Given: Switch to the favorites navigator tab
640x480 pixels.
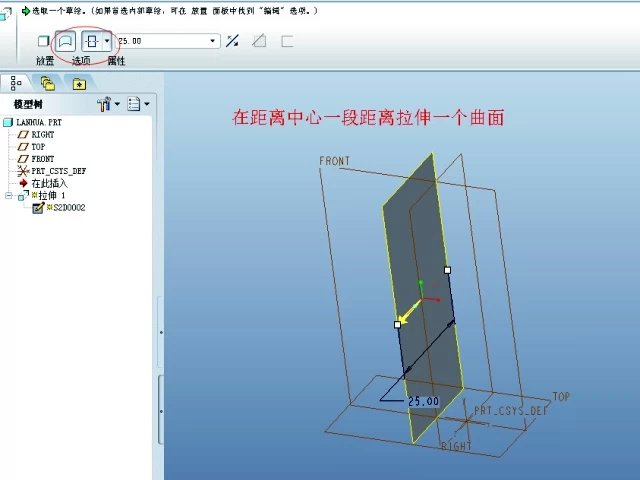Looking at the screenshot, I should [78, 84].
